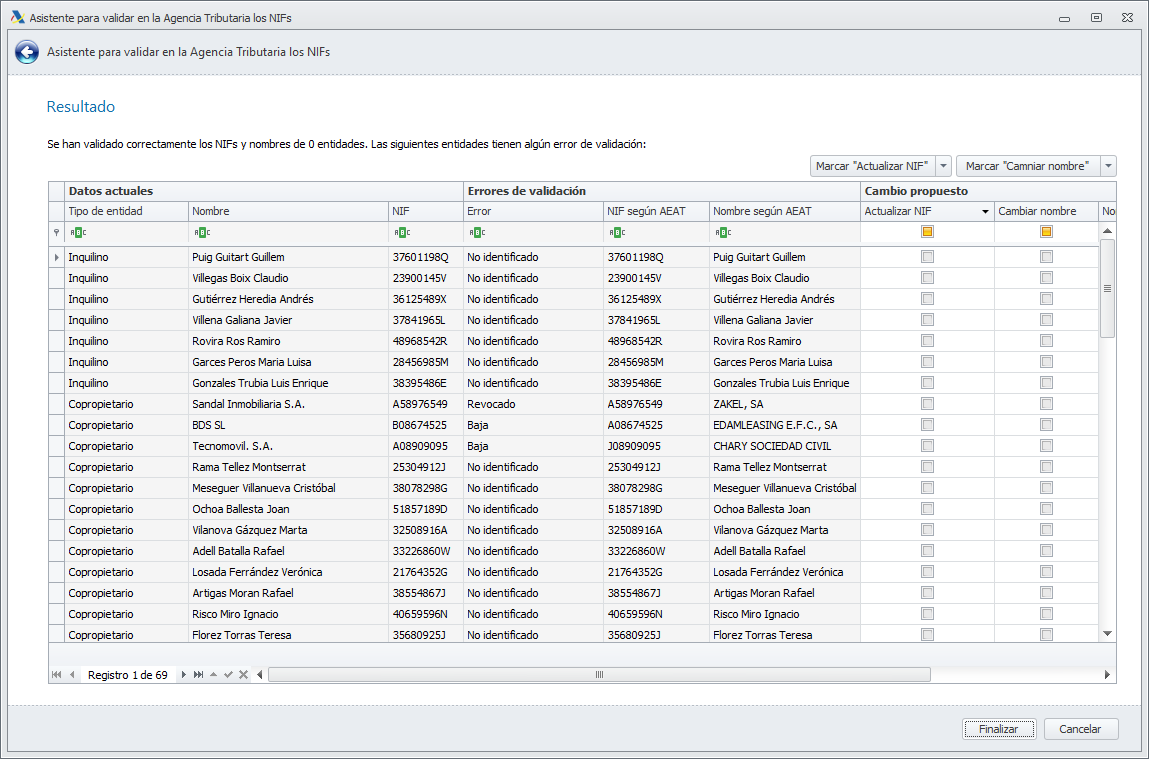
Task: Check Actualizar NIF for Puig Guitart Guillem
Action: pyautogui.click(x=927, y=257)
